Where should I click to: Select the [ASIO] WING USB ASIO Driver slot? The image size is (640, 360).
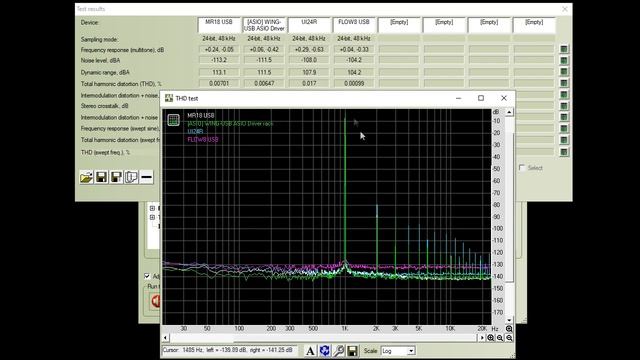coord(264,25)
